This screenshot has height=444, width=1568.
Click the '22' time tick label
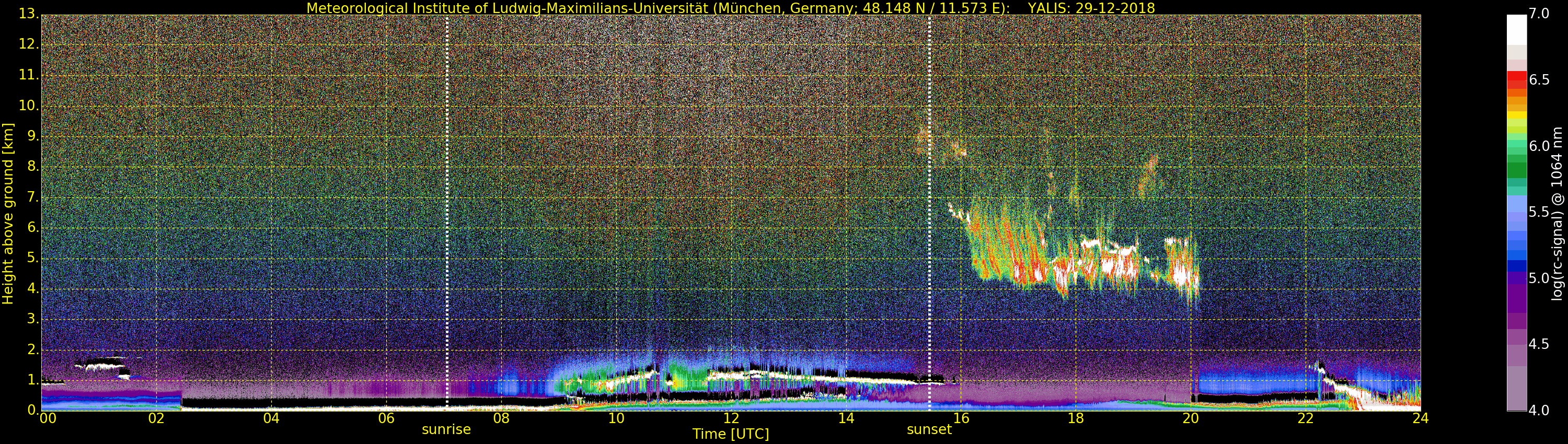pos(1306,418)
